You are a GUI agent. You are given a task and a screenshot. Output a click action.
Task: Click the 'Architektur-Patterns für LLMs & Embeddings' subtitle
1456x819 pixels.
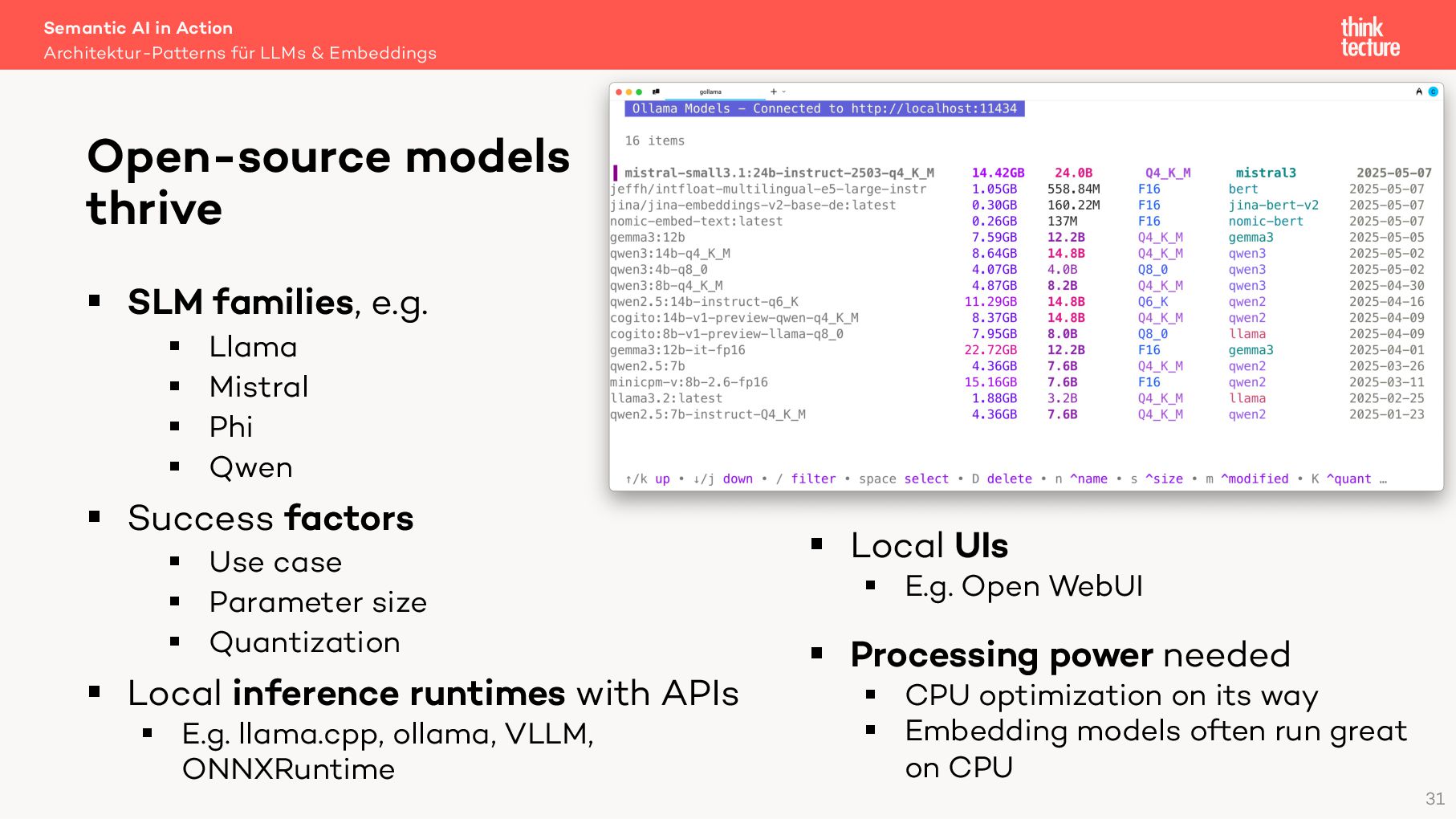click(240, 53)
